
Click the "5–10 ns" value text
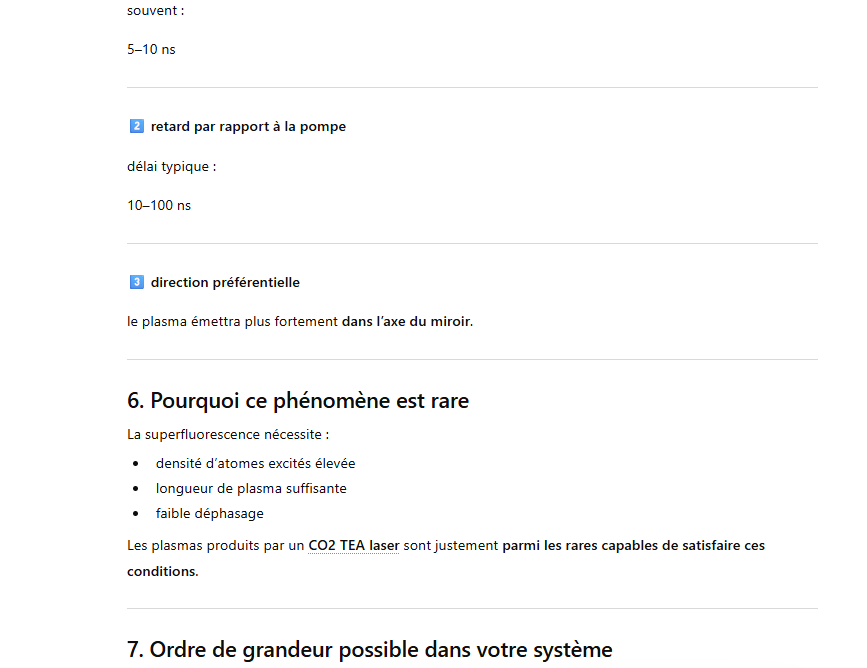[x=151, y=49]
